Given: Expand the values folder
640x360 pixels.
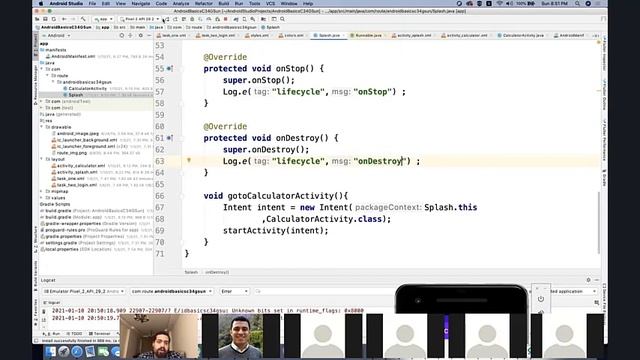Looking at the screenshot, I should tap(42, 198).
